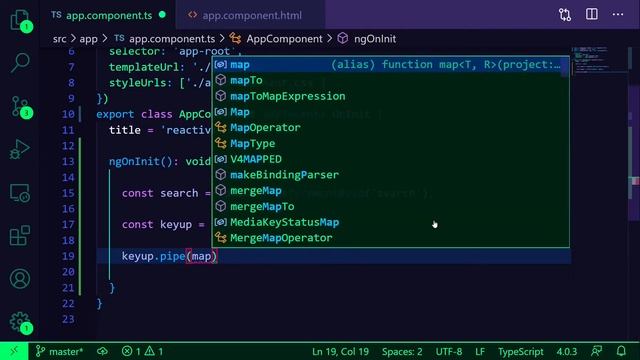Click the Open Changes compare icon
The height and width of the screenshot is (360, 640).
point(565,15)
